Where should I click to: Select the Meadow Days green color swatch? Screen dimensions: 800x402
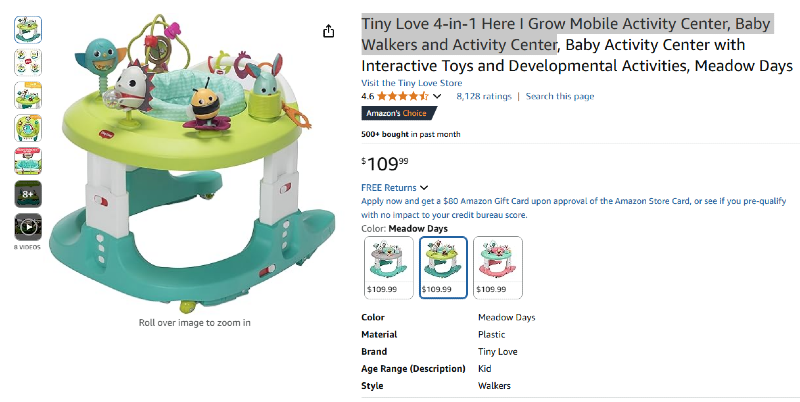[443, 266]
